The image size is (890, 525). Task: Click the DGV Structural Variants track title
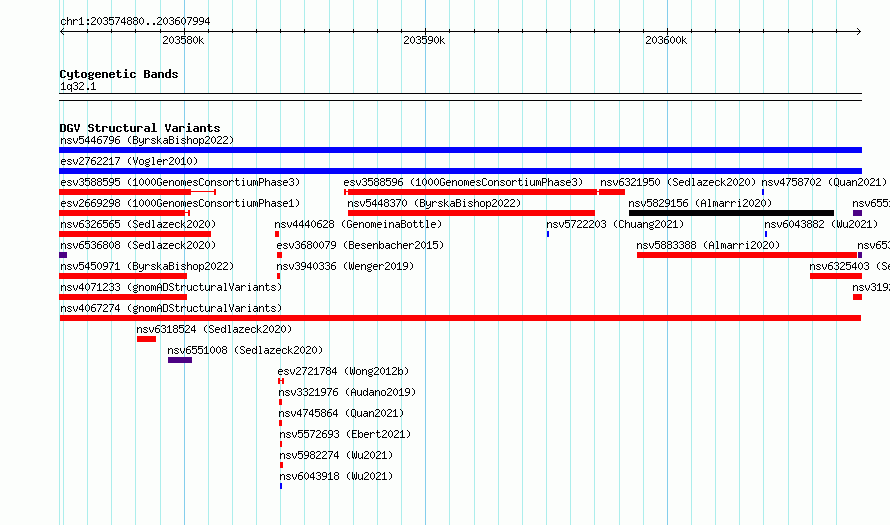[140, 128]
